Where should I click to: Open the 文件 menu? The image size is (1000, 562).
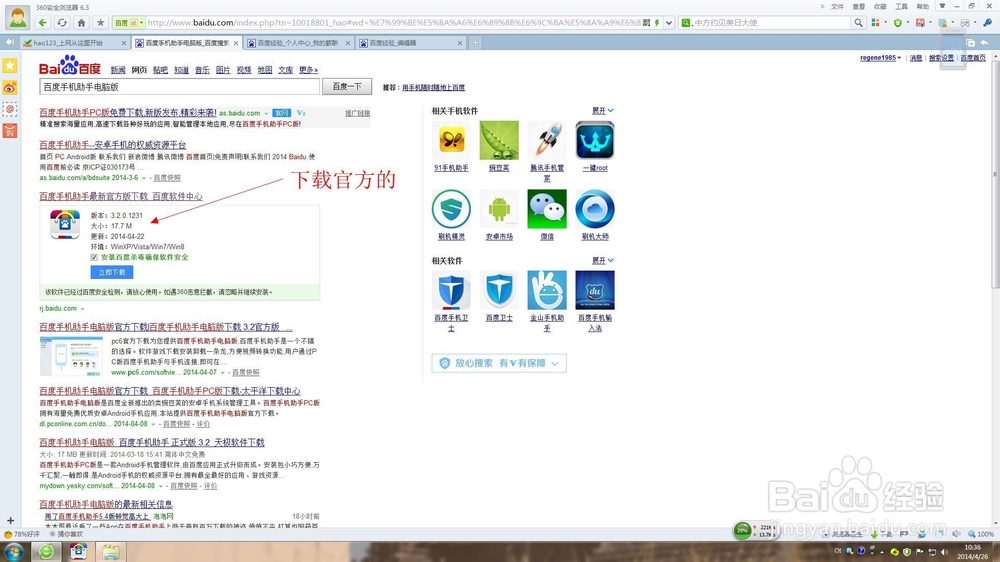coord(837,6)
